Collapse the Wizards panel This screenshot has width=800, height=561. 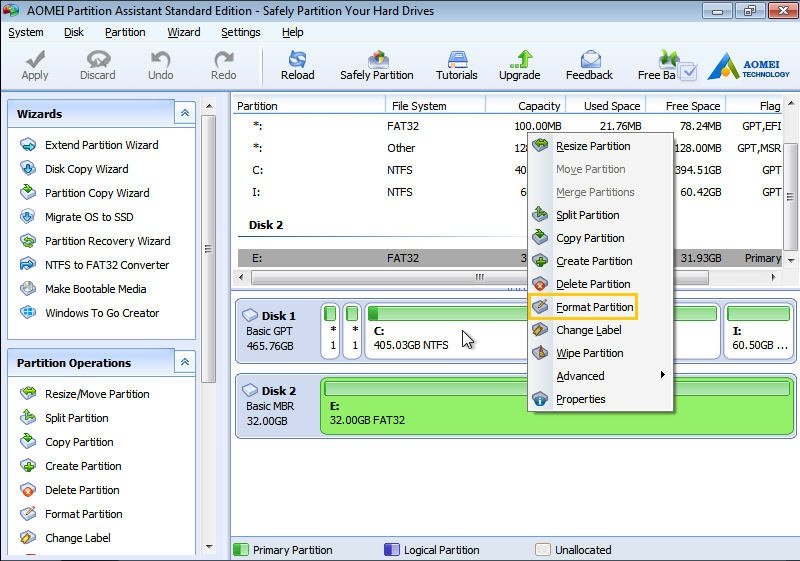pos(185,113)
